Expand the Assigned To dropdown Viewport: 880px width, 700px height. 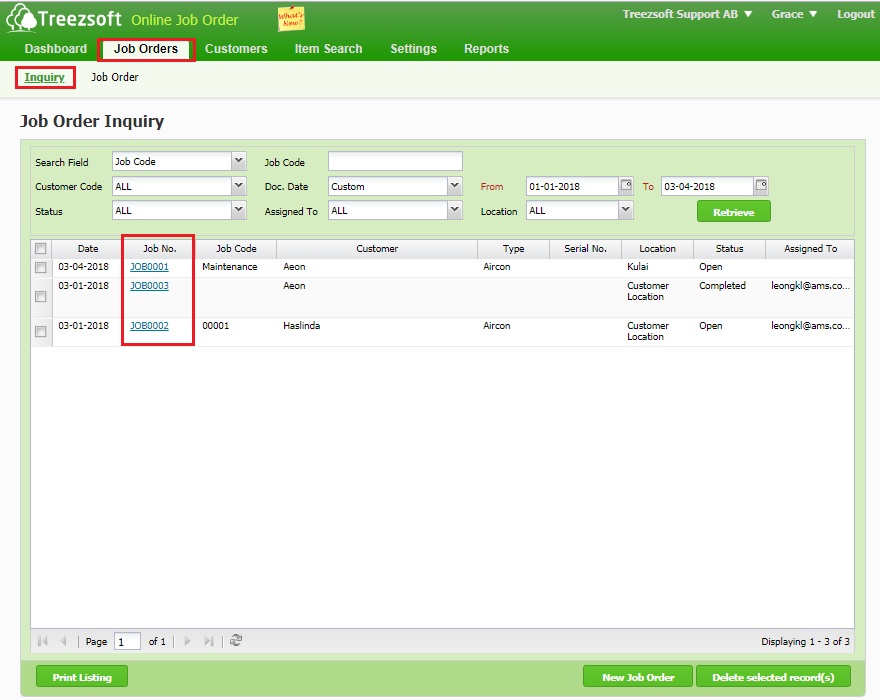coord(455,210)
